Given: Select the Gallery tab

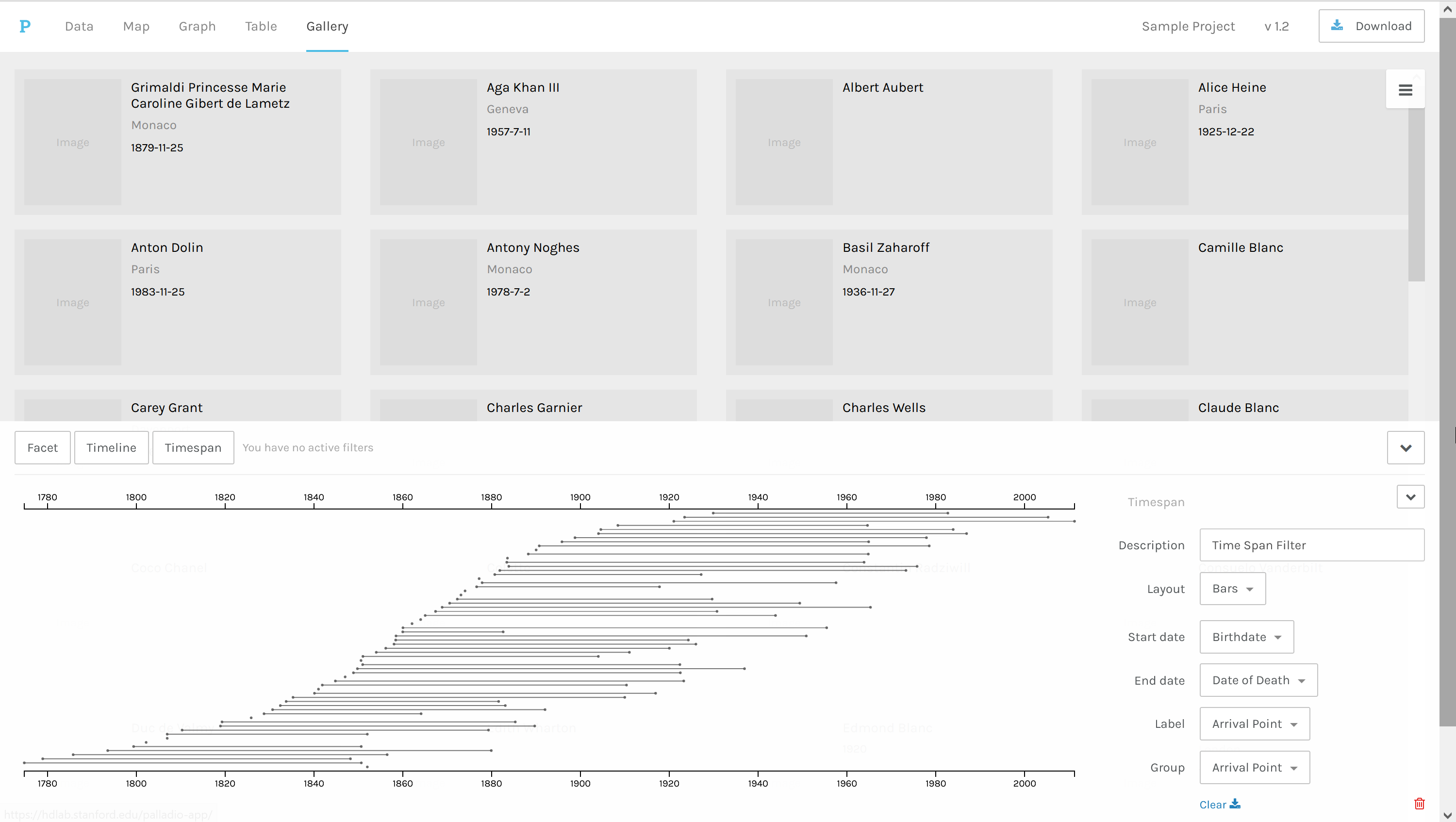Looking at the screenshot, I should pyautogui.click(x=327, y=26).
